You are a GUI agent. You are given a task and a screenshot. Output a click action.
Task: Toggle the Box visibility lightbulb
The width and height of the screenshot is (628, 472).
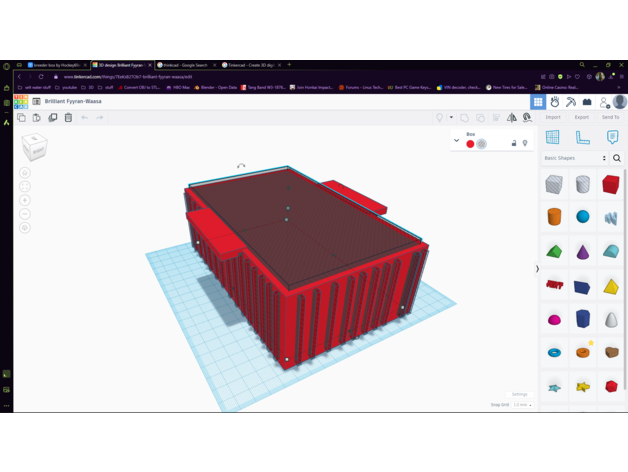click(525, 143)
